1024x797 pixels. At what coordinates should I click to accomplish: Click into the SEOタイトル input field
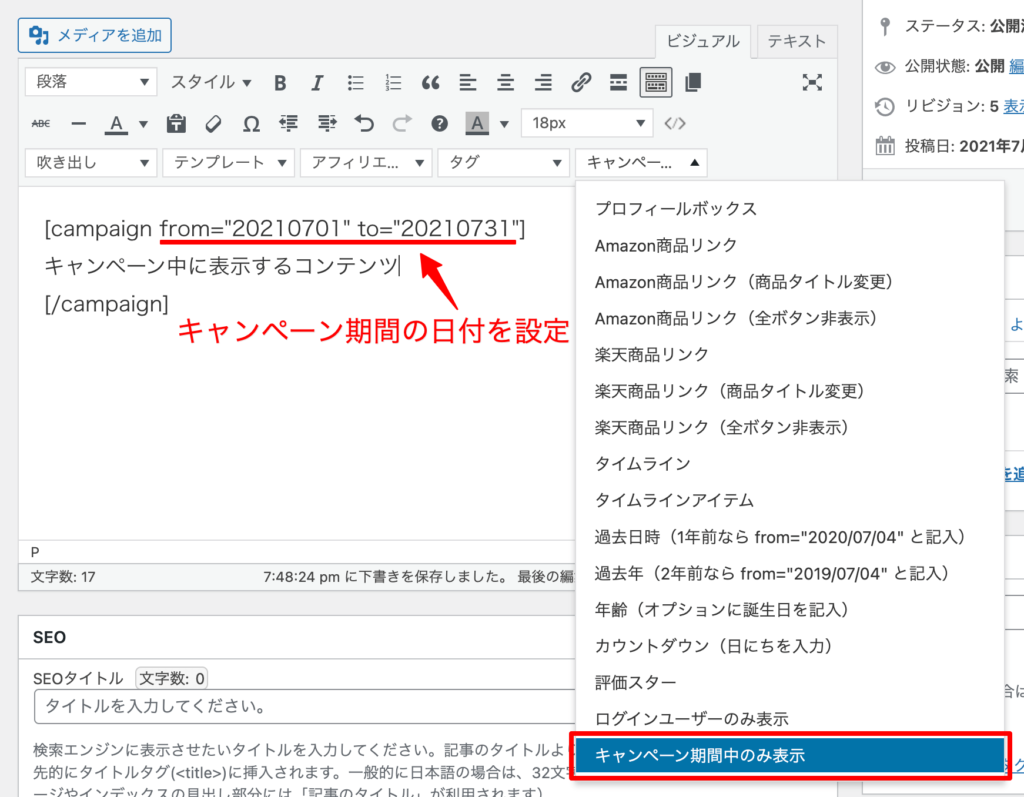[x=304, y=706]
